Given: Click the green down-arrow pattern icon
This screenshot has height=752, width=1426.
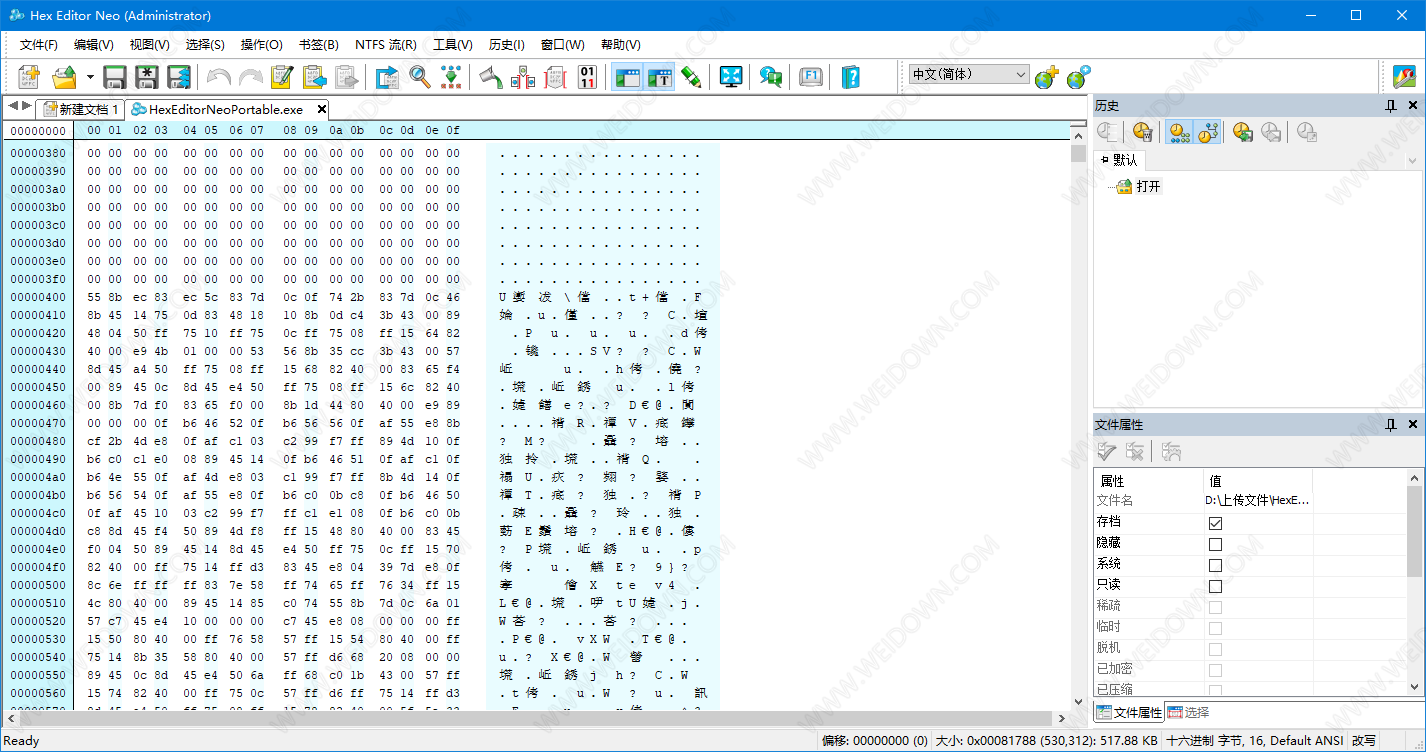Looking at the screenshot, I should (x=451, y=77).
